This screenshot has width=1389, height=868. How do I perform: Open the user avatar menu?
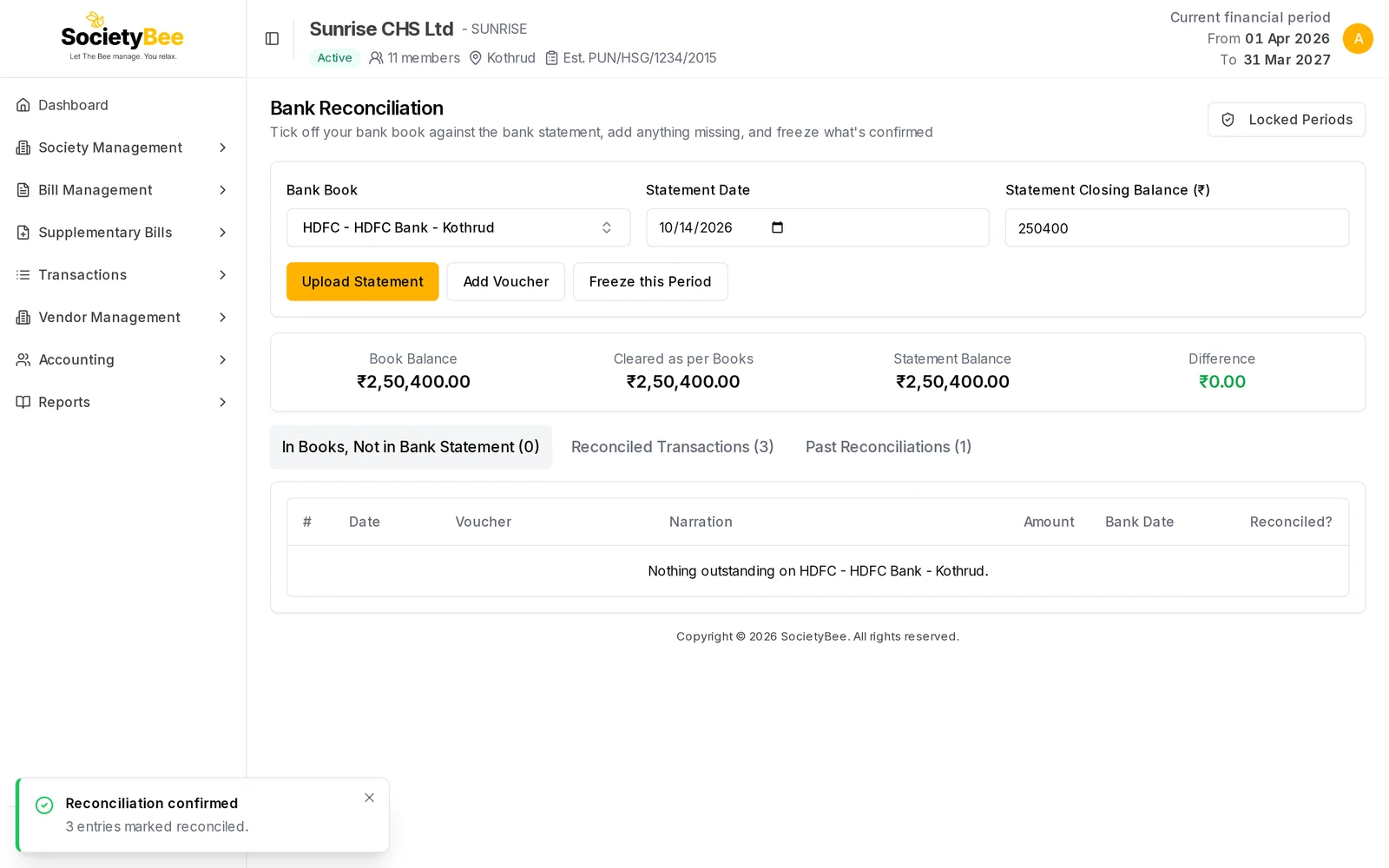[x=1358, y=38]
